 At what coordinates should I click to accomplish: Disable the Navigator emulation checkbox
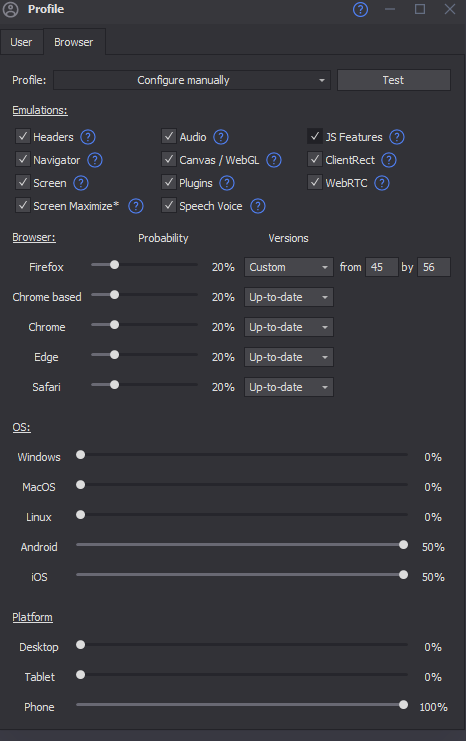[x=23, y=160]
